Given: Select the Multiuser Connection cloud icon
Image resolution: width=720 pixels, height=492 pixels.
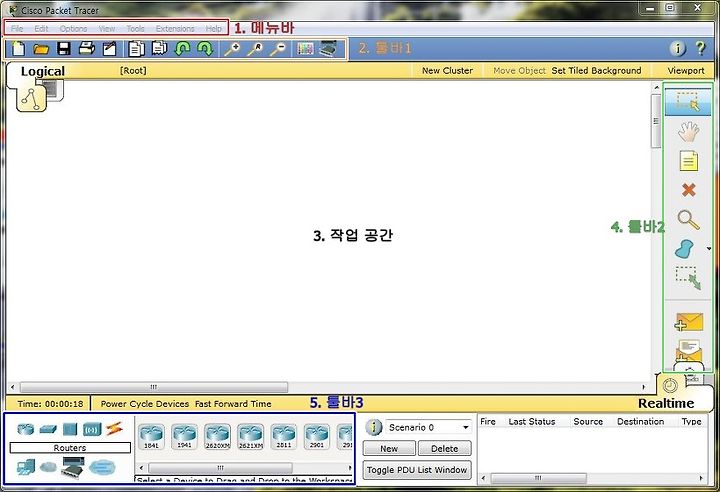Looking at the screenshot, I should tap(102, 467).
